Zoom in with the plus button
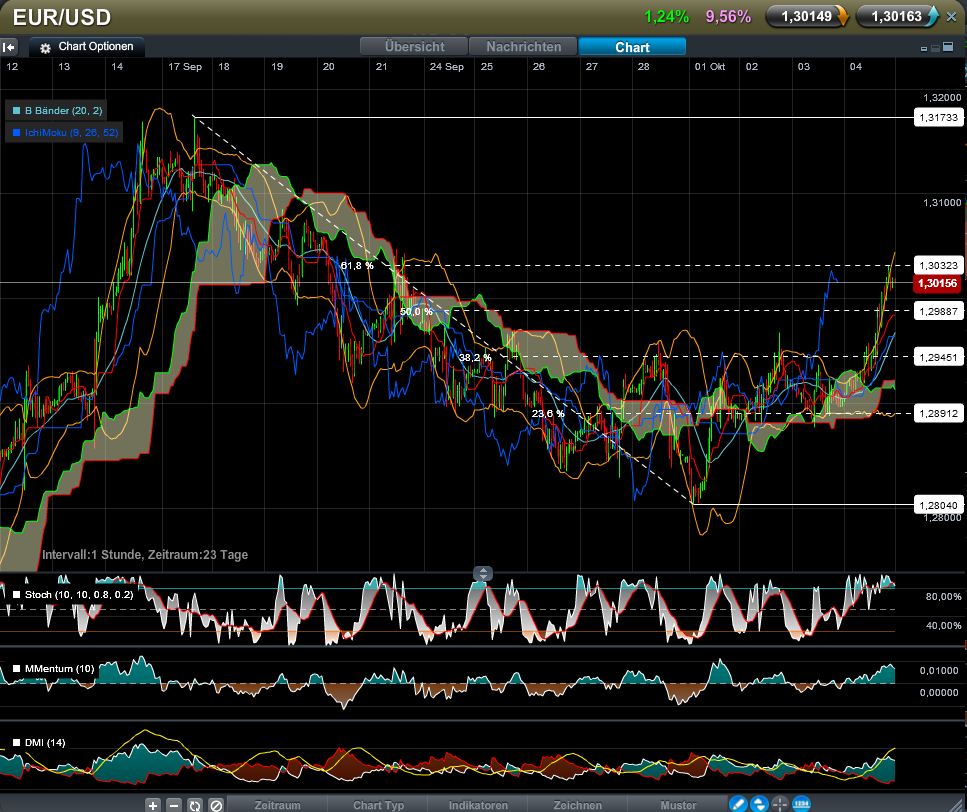 click(153, 805)
